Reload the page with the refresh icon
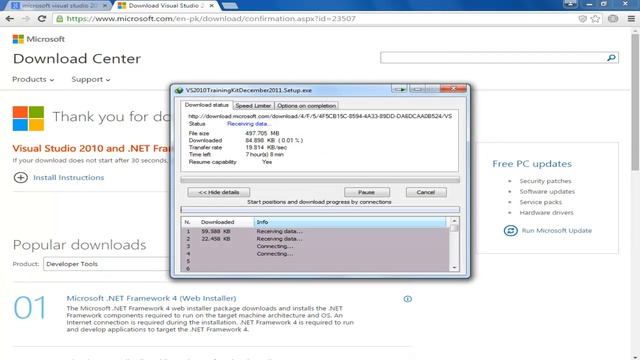 [42, 19]
